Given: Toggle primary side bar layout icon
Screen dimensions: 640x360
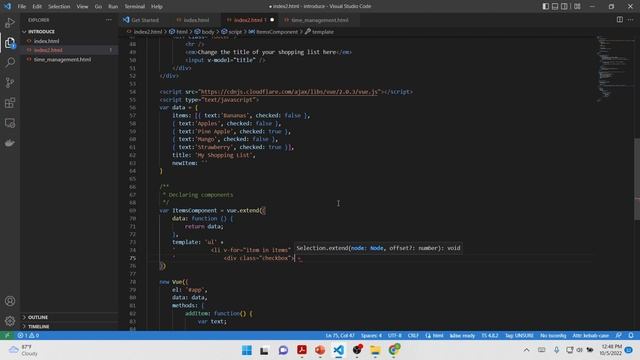Looking at the screenshot, I should [x=546, y=6].
